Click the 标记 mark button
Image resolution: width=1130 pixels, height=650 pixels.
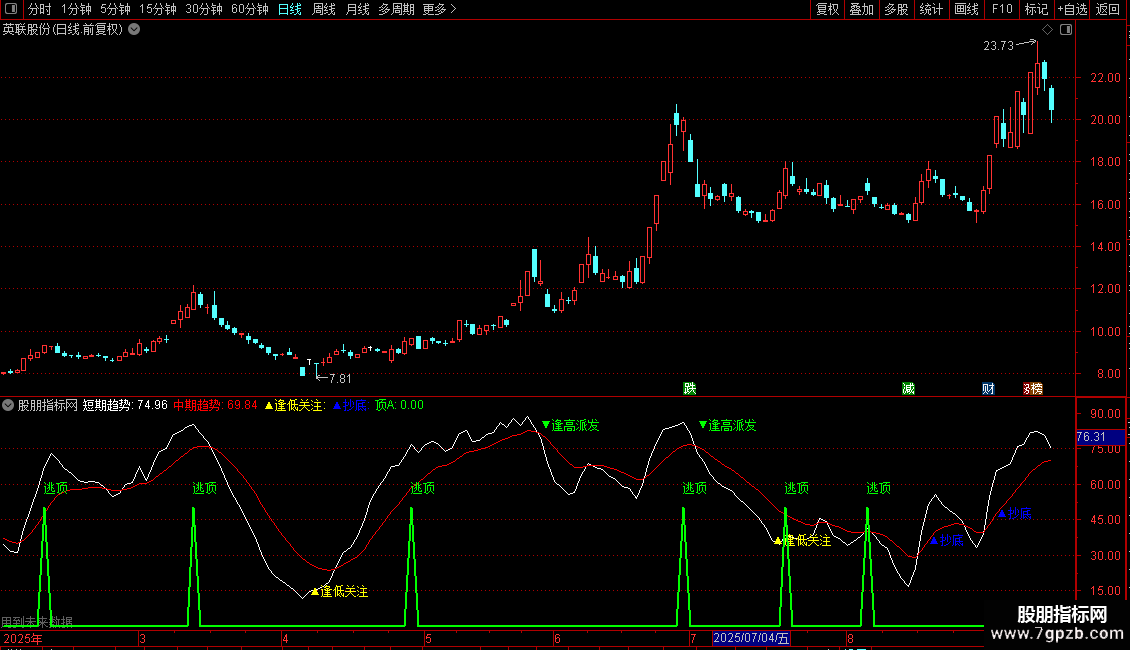(1036, 9)
